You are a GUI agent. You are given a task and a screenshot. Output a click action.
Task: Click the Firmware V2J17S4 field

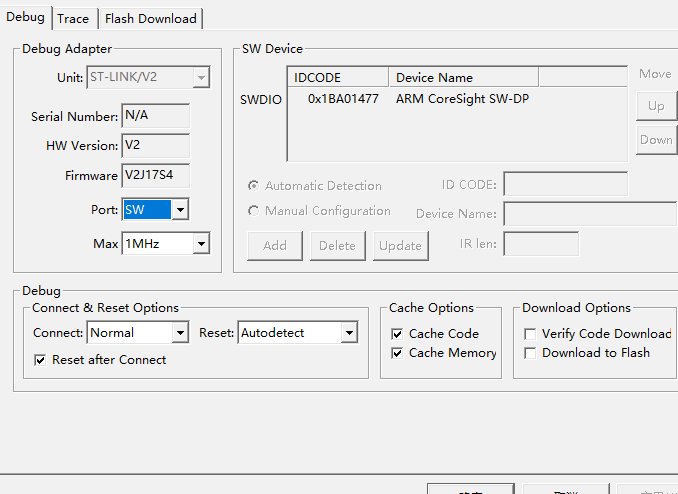tap(156, 175)
